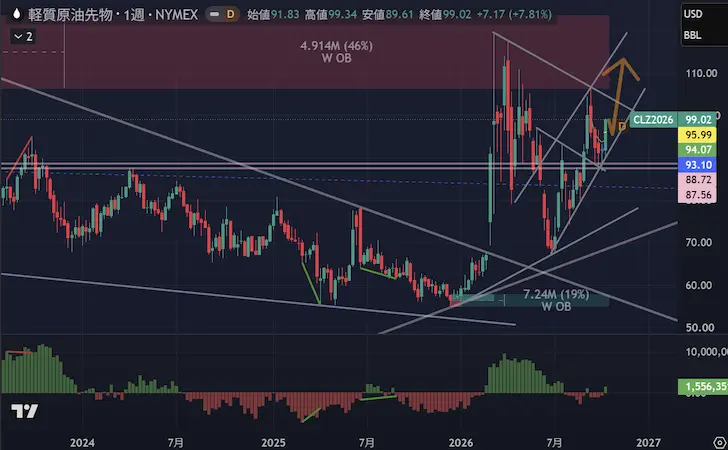The width and height of the screenshot is (728, 450).
Task: Click 7月 label between 2024 and 2025
Action: tap(176, 443)
